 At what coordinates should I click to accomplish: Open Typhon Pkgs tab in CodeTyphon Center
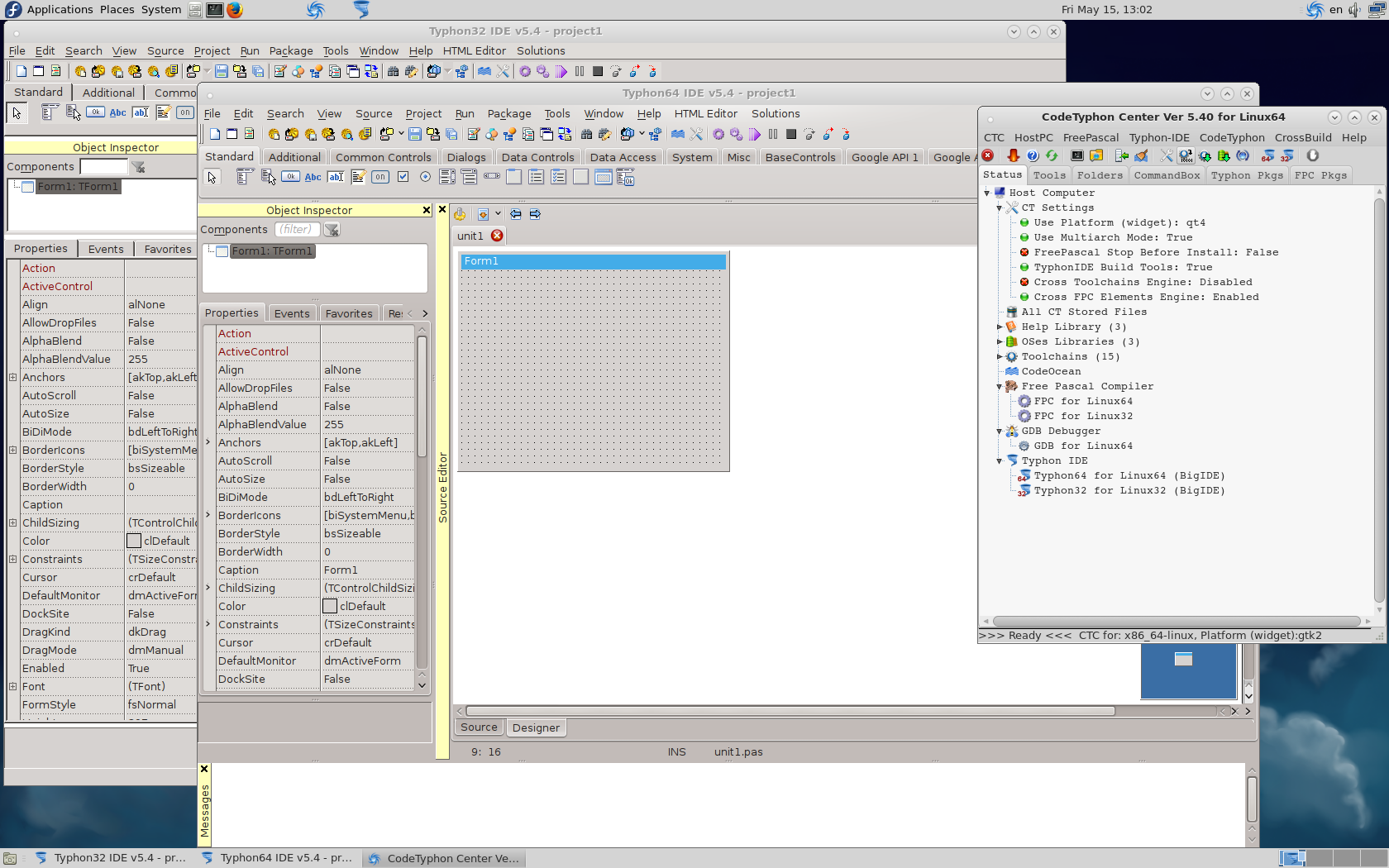click(1247, 175)
